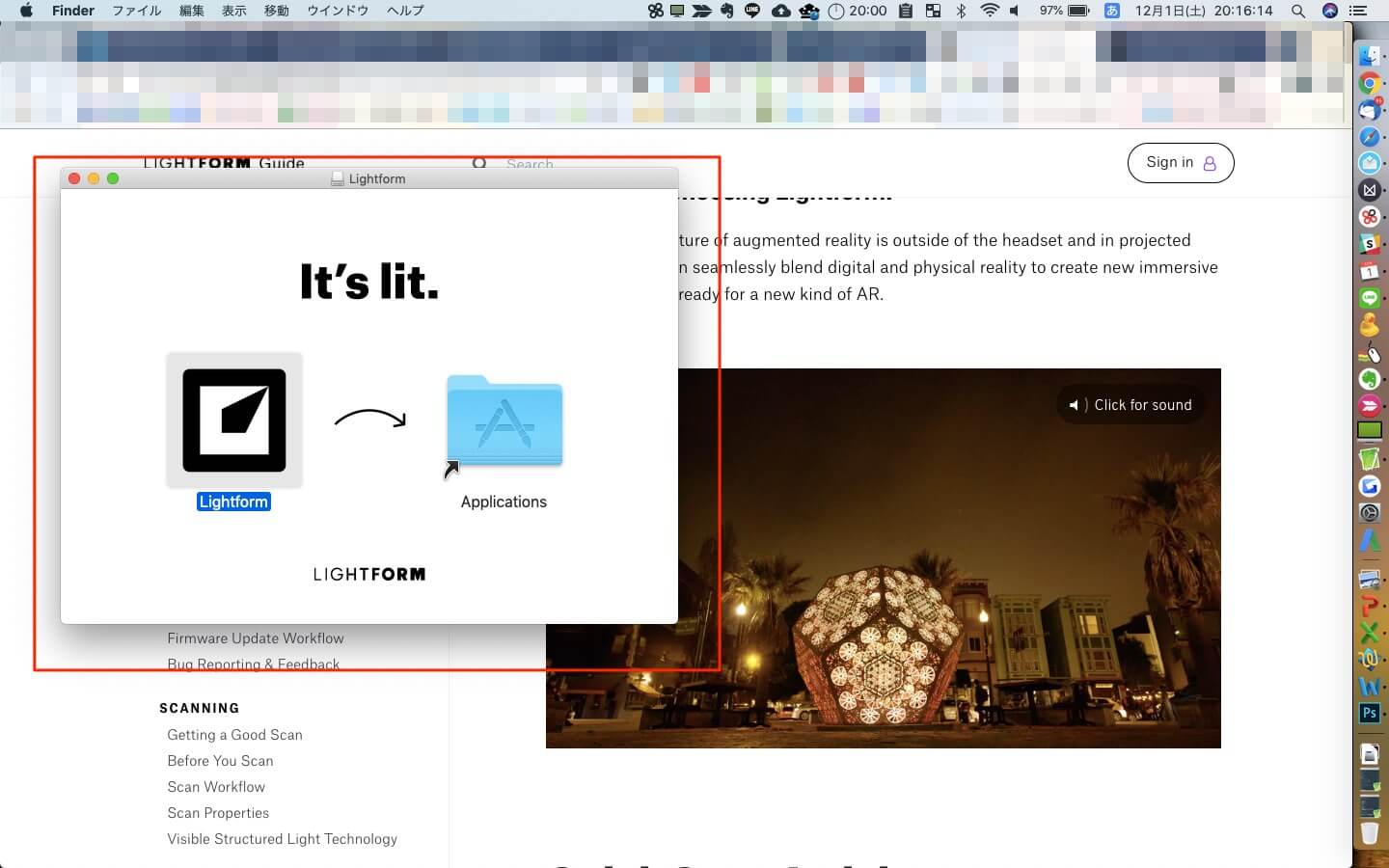Open Safari compass icon in the Dock

[1369, 137]
